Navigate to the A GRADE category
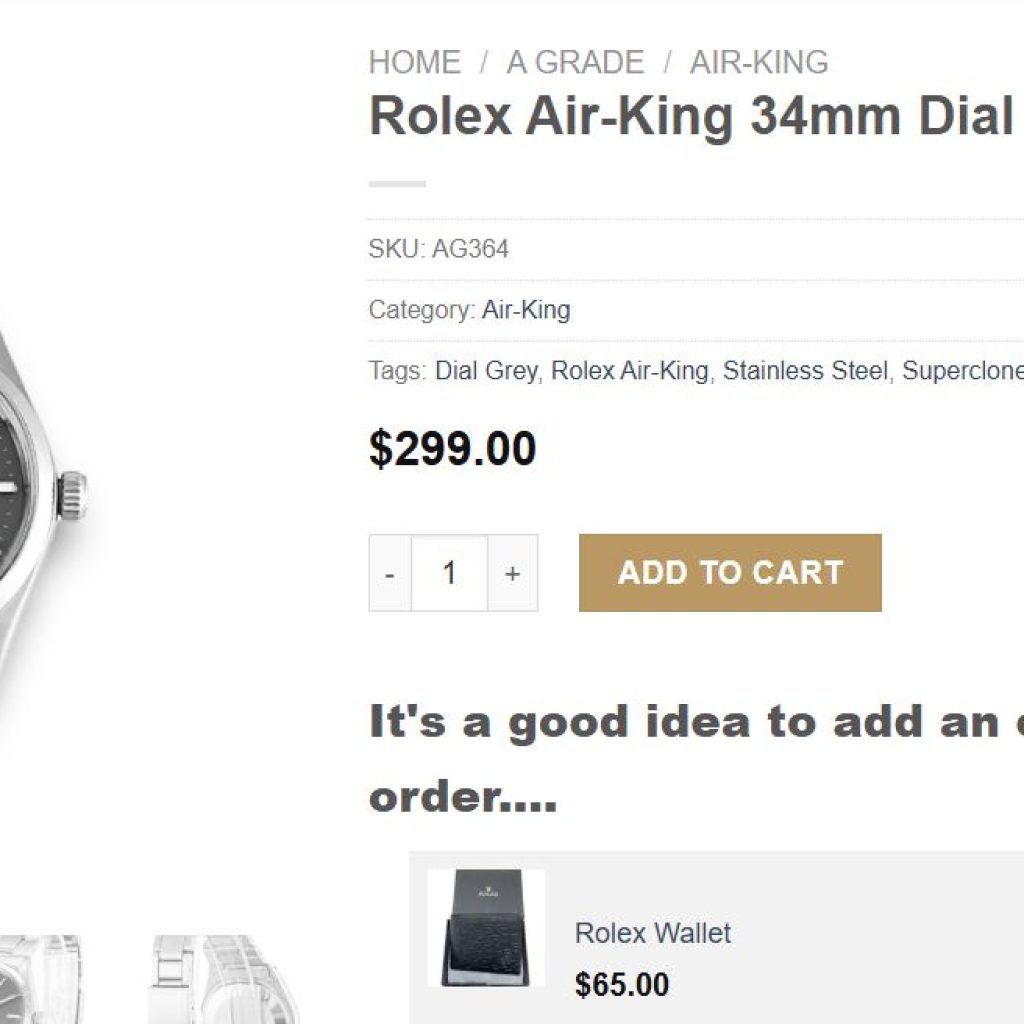The image size is (1024, 1024). coord(575,62)
